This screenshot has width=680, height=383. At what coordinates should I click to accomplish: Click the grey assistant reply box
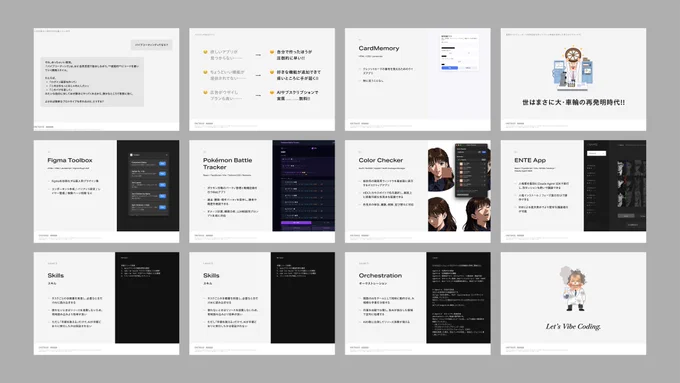(x=92, y=82)
